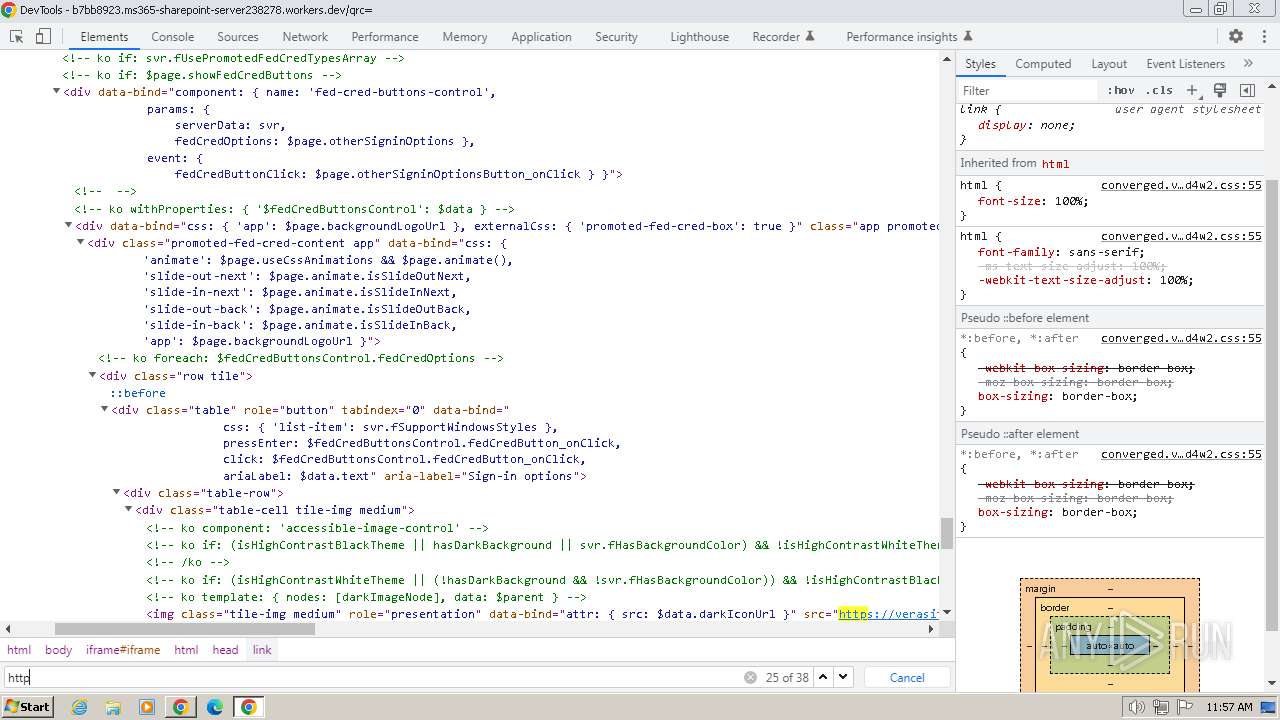The height and width of the screenshot is (720, 1280).
Task: Add a new style rule
Action: [x=1191, y=90]
